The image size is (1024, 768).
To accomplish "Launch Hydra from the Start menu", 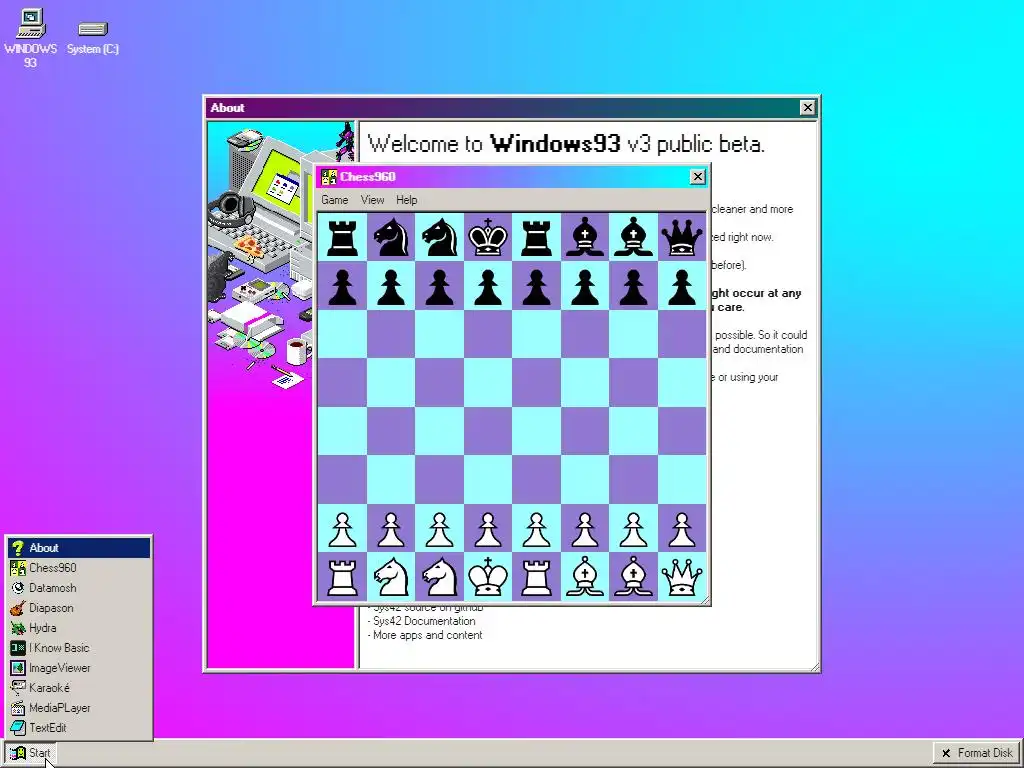I will coord(79,628).
